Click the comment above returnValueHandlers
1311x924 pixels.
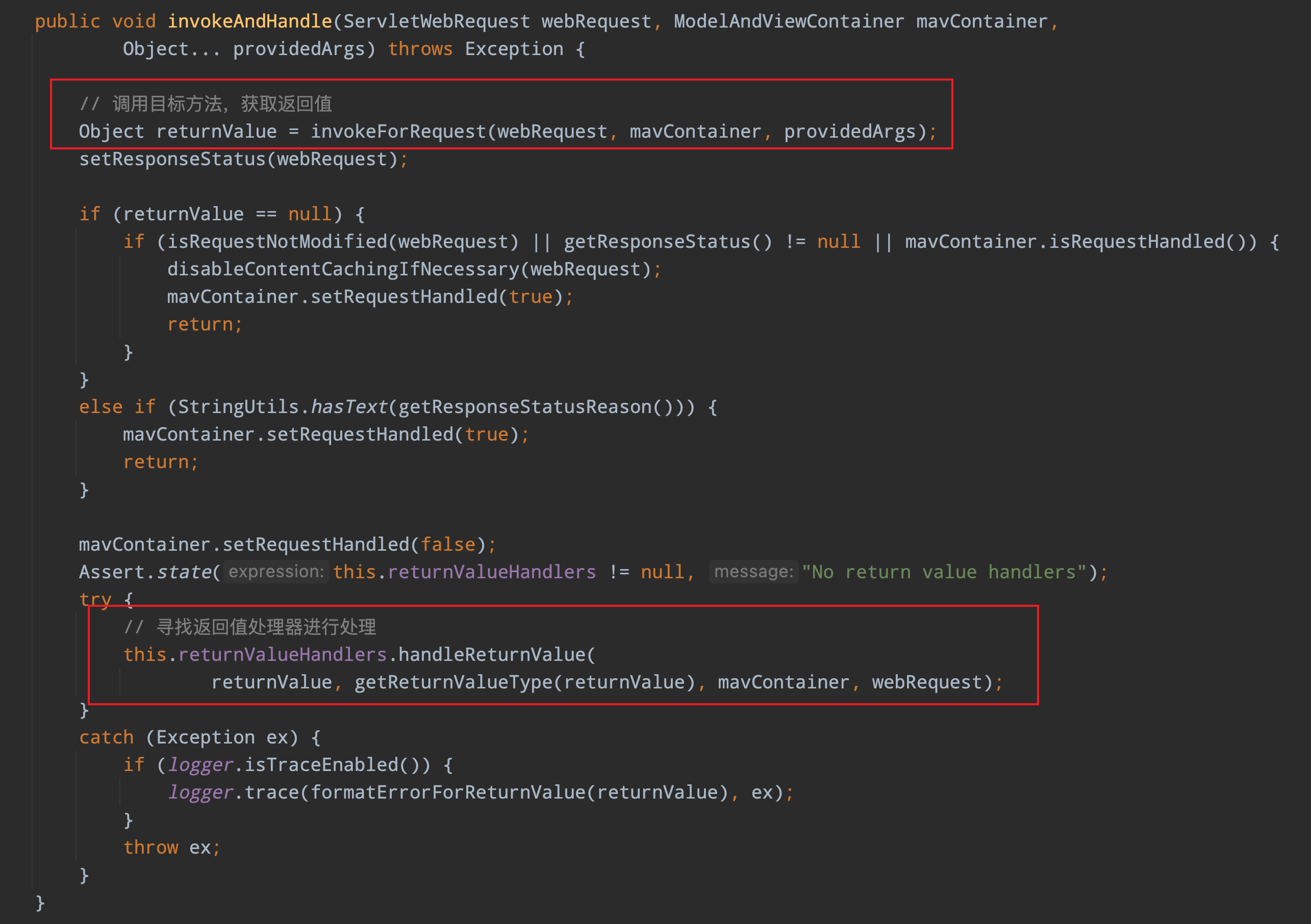click(249, 627)
